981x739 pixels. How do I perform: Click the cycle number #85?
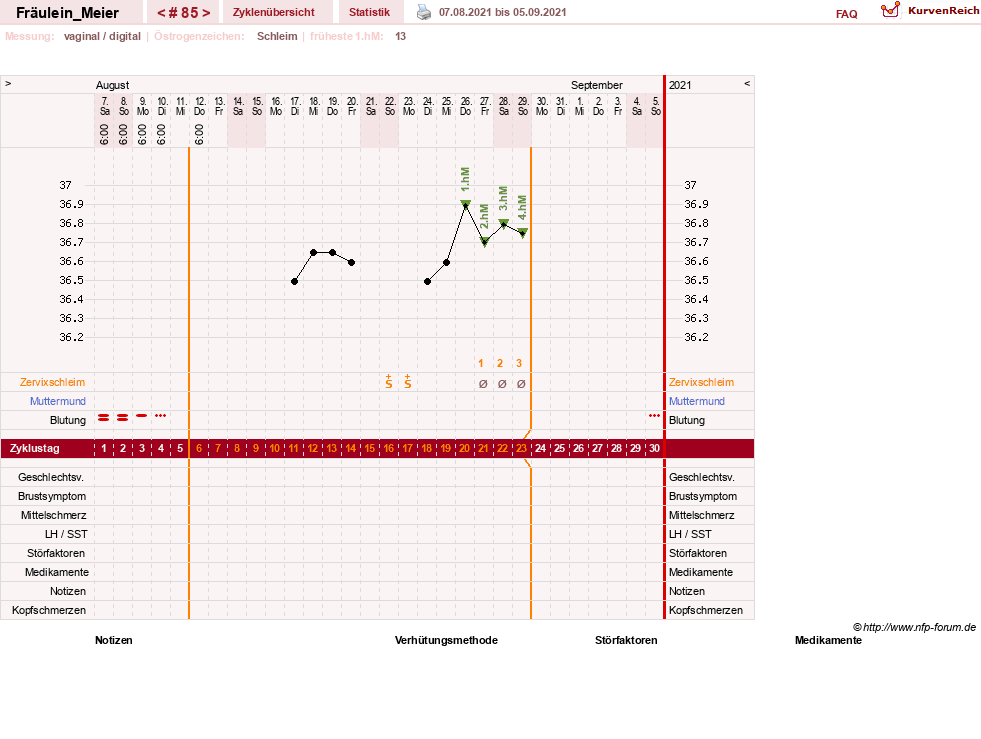click(183, 13)
